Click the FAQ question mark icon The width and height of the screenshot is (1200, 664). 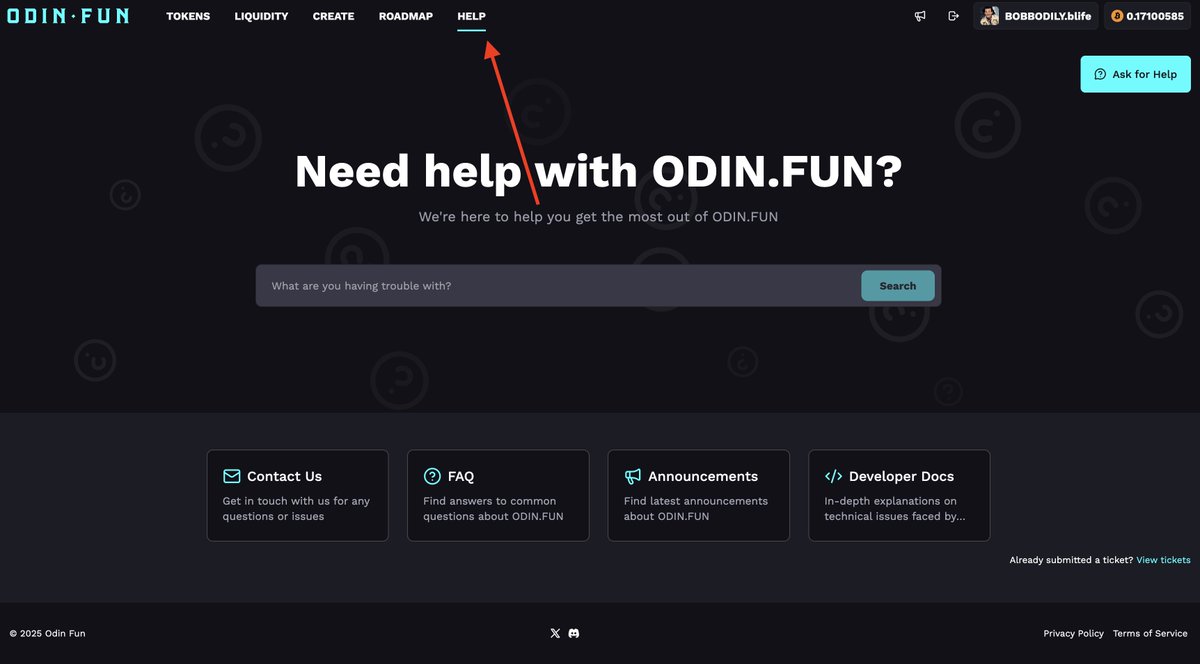[432, 476]
